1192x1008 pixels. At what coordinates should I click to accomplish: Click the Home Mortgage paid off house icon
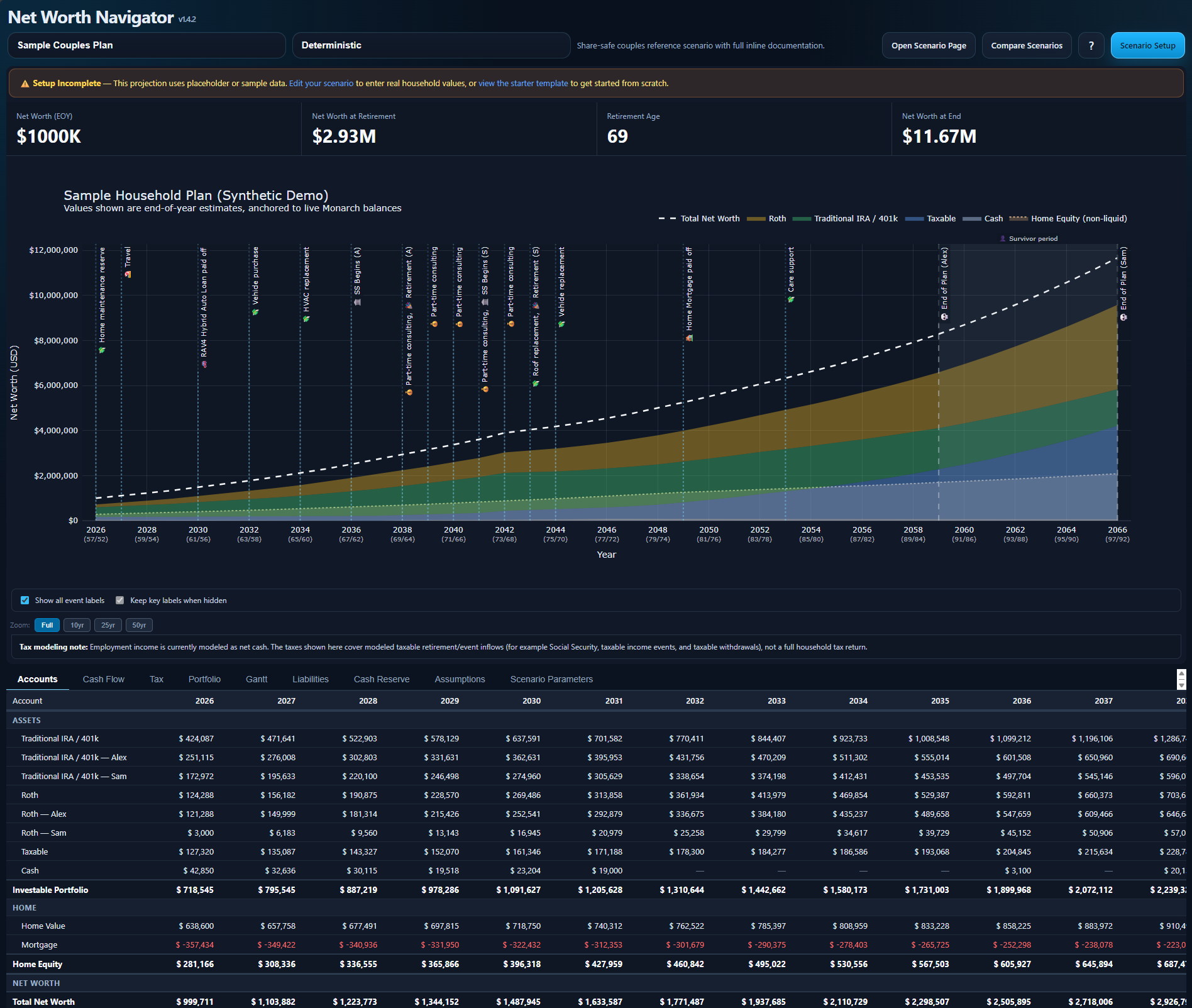689,338
